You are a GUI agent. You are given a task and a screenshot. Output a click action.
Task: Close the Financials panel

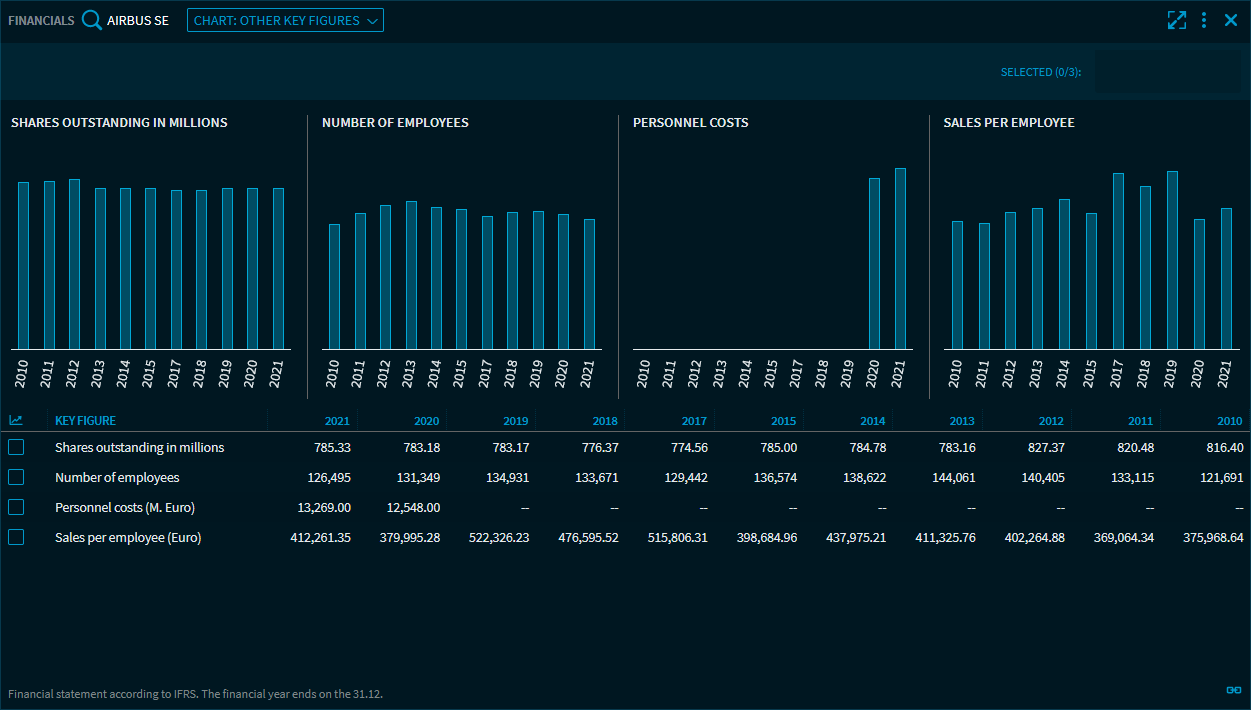point(1231,20)
